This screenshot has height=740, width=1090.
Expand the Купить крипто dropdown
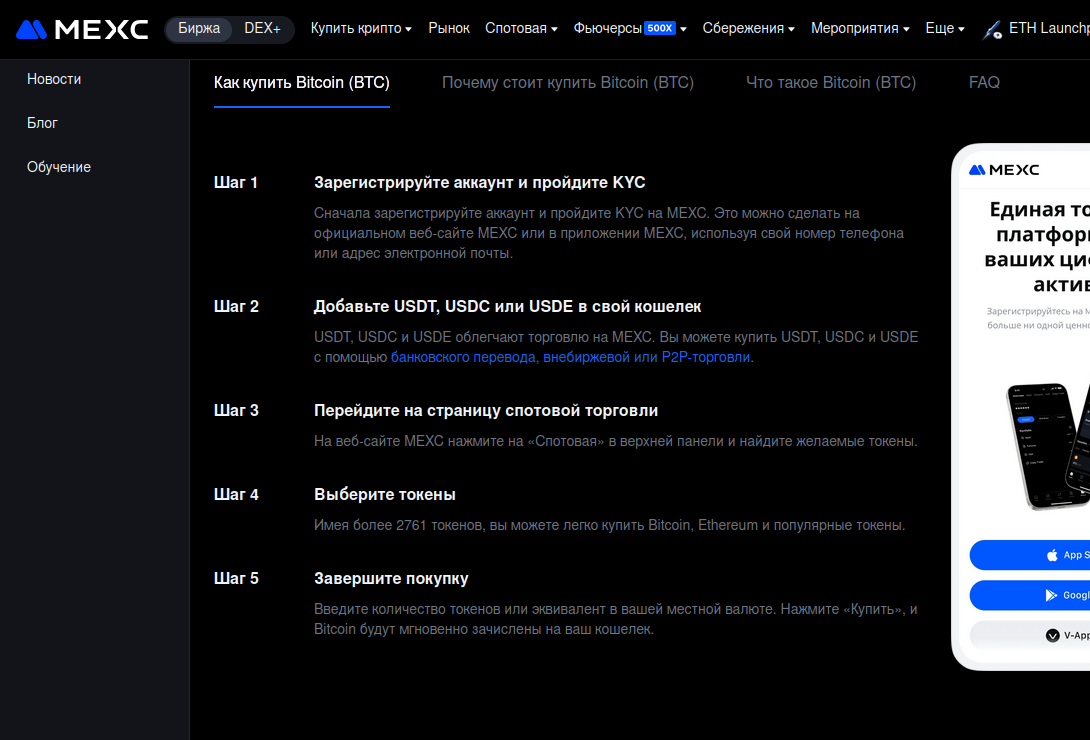click(x=361, y=28)
